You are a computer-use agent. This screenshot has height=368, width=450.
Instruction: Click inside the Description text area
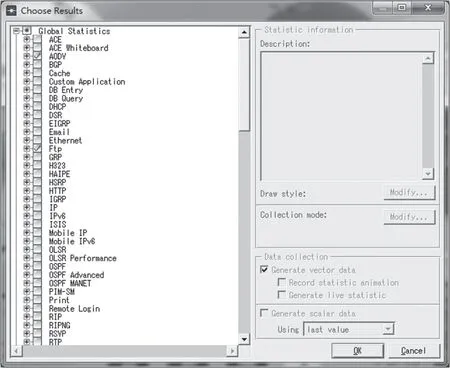click(x=341, y=116)
